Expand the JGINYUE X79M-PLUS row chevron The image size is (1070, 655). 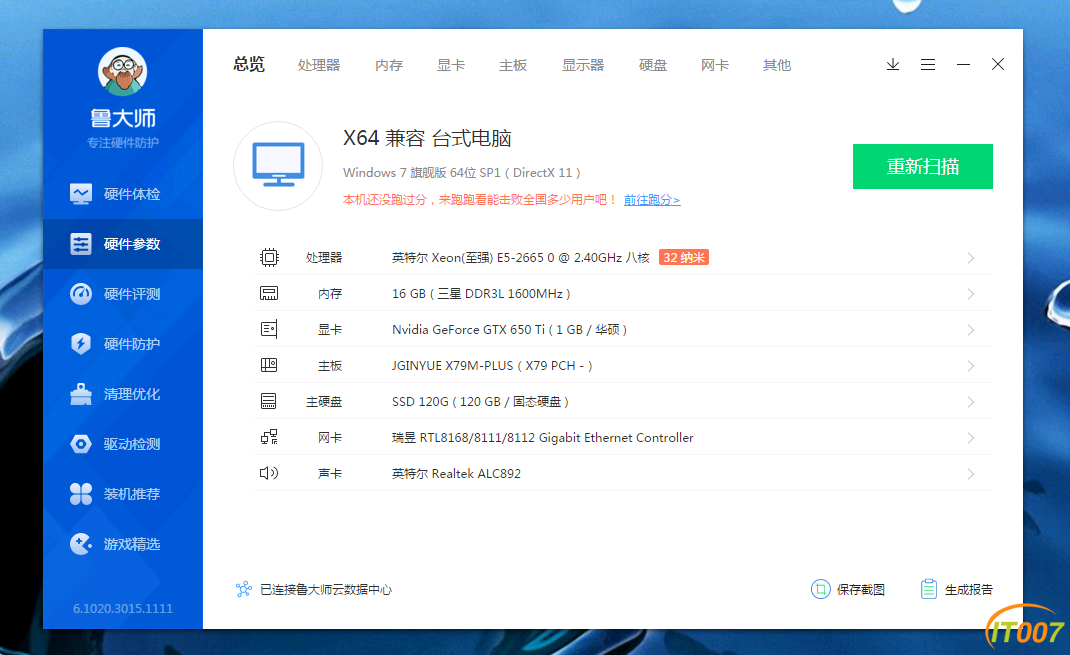(970, 366)
